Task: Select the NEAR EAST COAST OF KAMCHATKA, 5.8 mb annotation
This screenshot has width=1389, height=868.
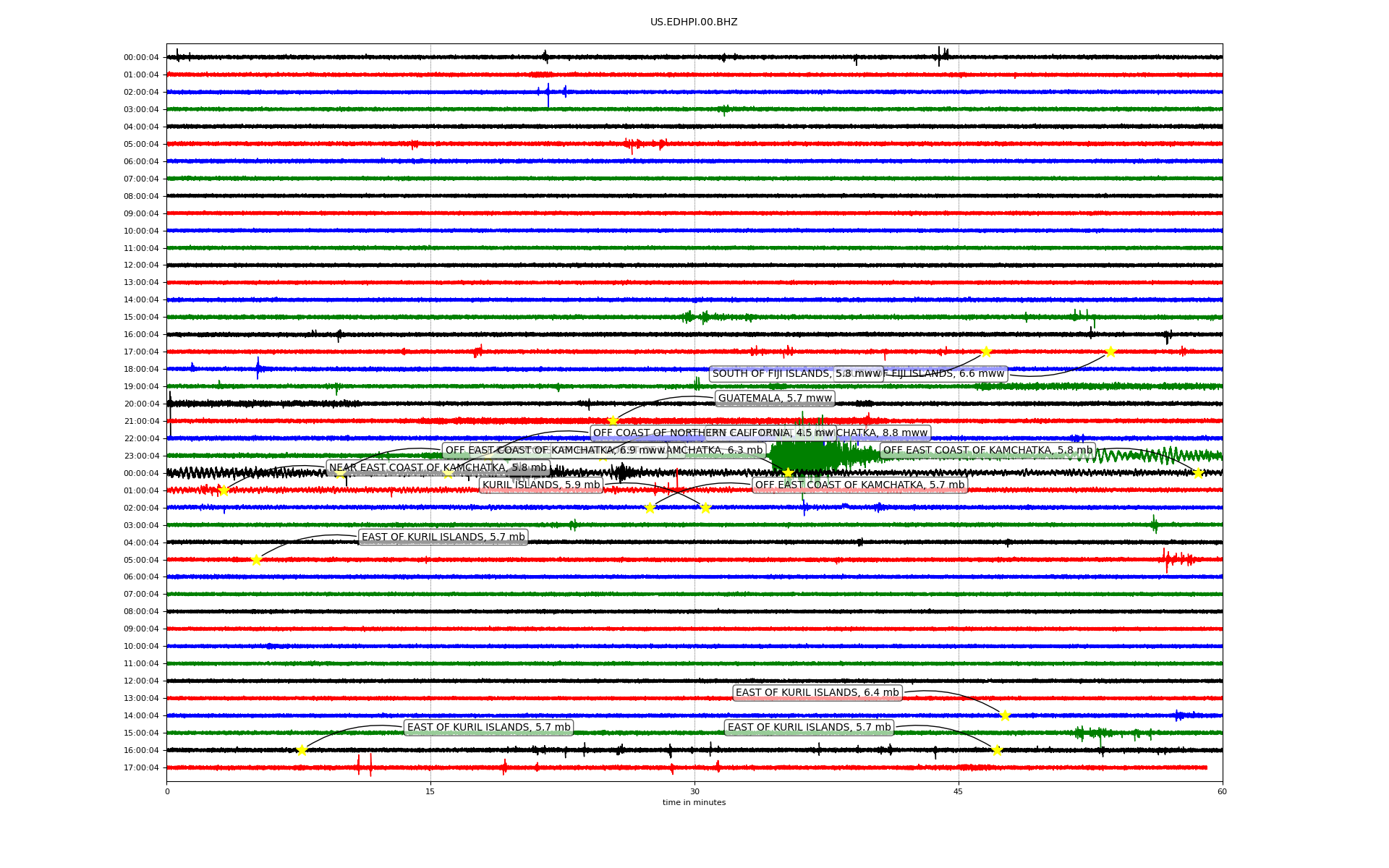Action: pyautogui.click(x=438, y=468)
